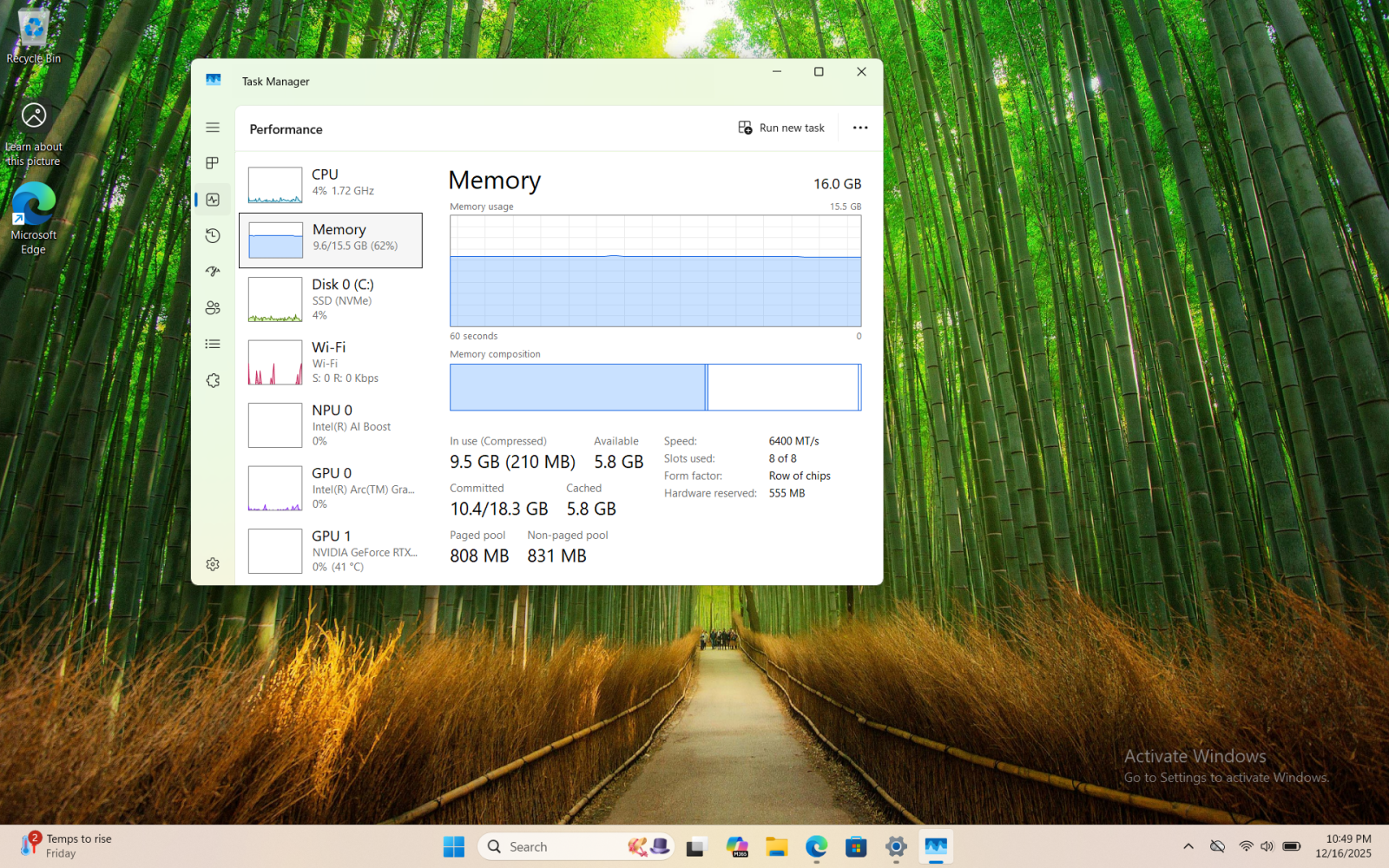This screenshot has width=1389, height=868.
Task: Show hidden system tray icons chevron
Action: tap(1188, 846)
